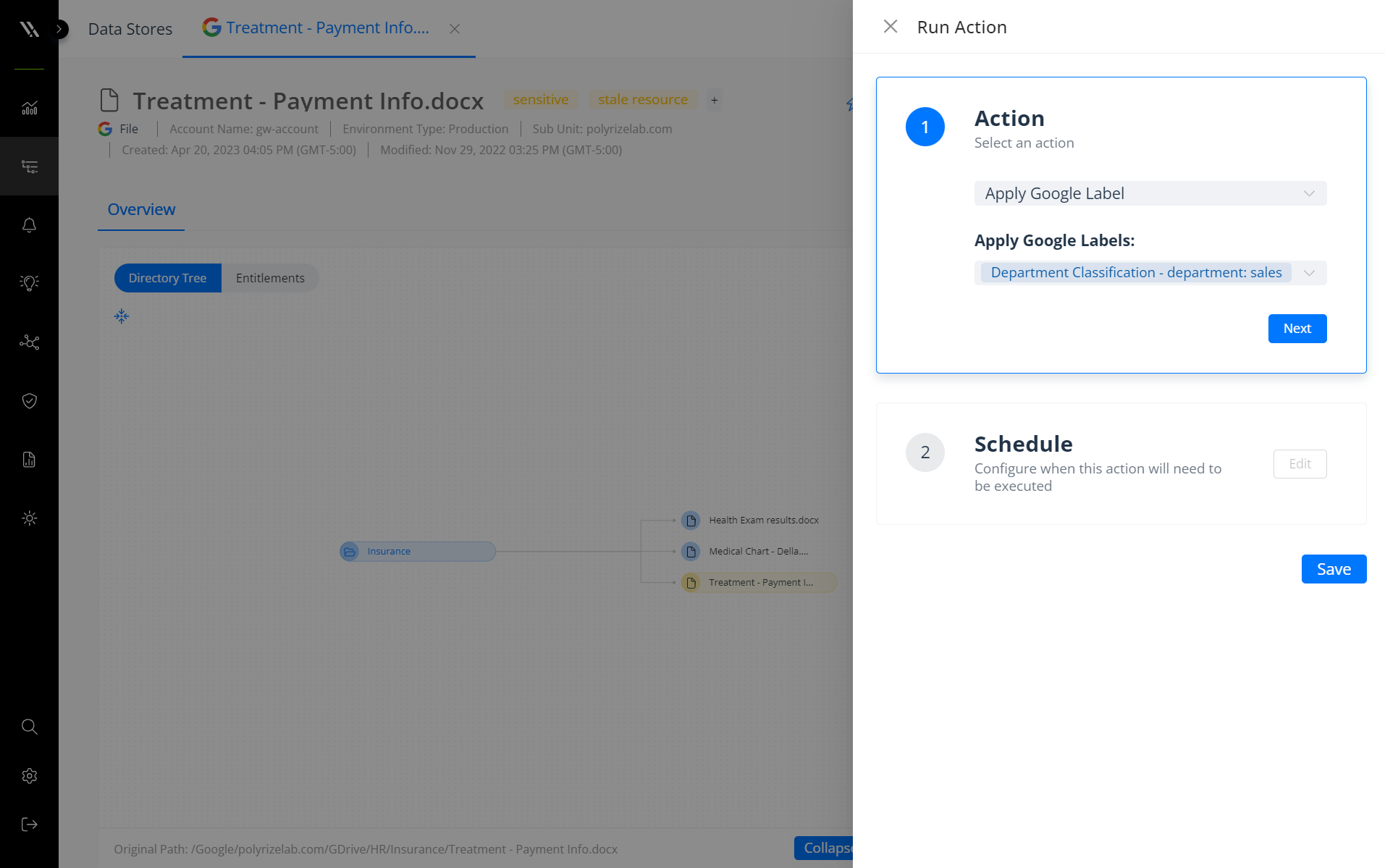Open the reports document sidebar icon
This screenshot has width=1385, height=868.
[29, 460]
